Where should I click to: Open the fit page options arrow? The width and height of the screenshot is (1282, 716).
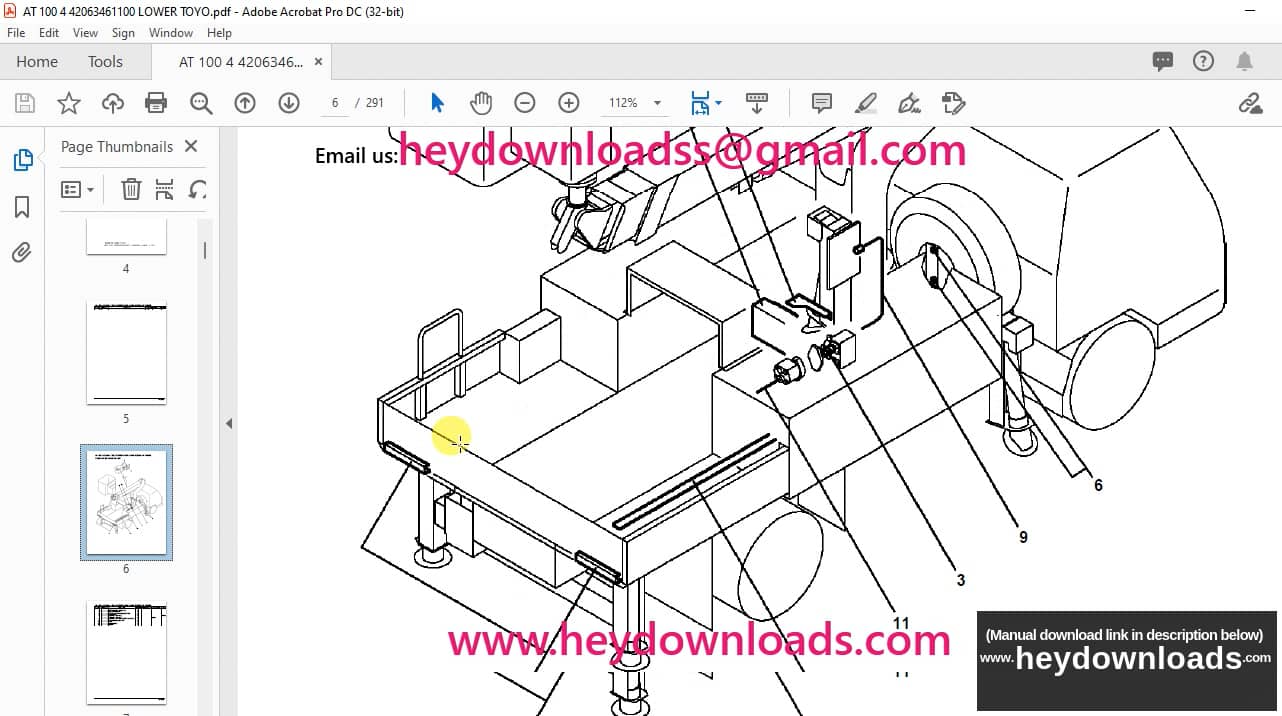click(718, 103)
